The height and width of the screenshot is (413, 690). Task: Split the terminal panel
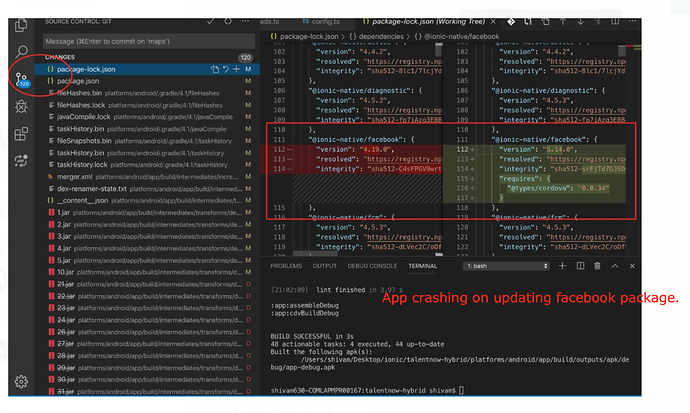pos(580,266)
